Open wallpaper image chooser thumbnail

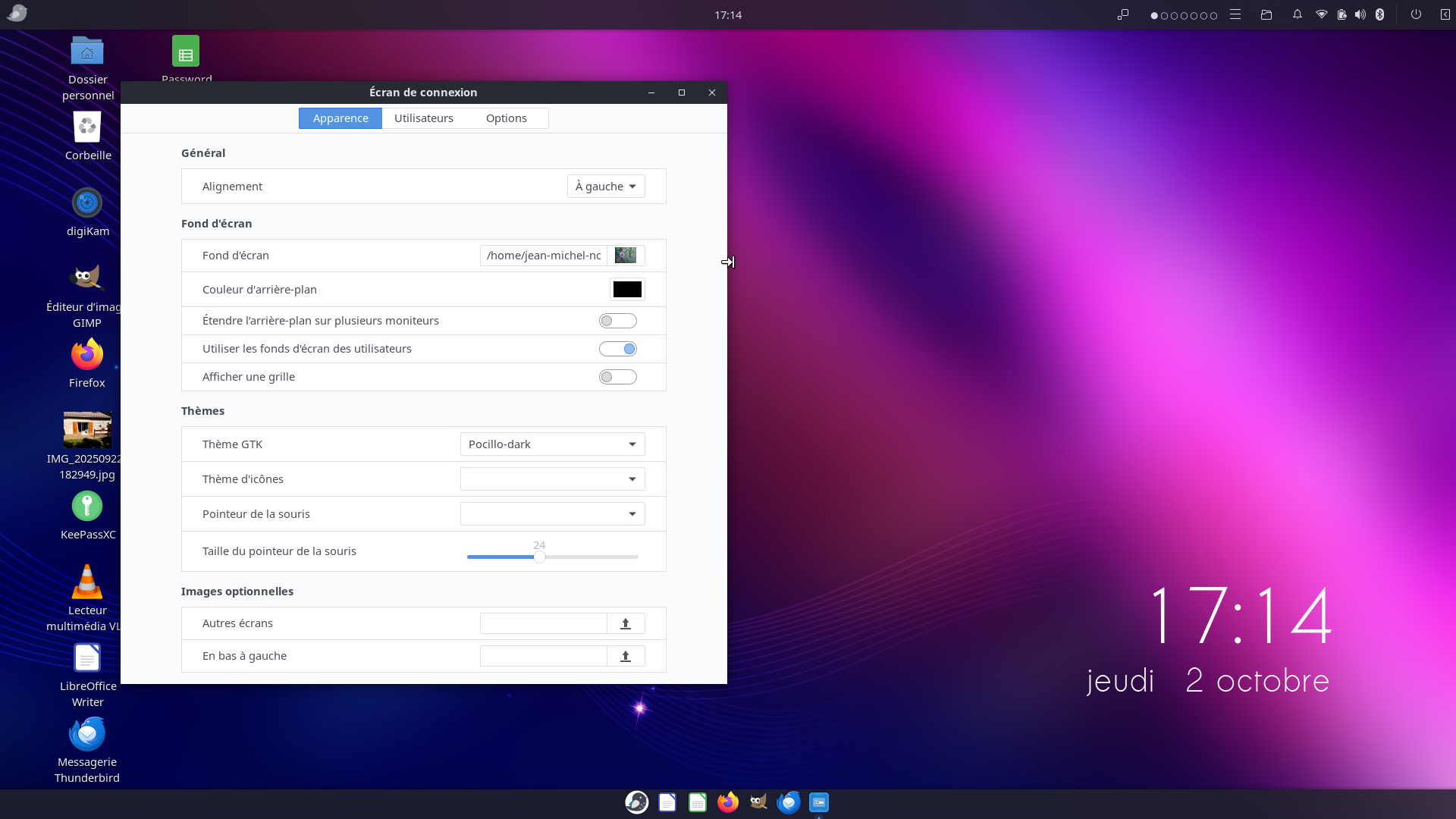[x=626, y=256]
